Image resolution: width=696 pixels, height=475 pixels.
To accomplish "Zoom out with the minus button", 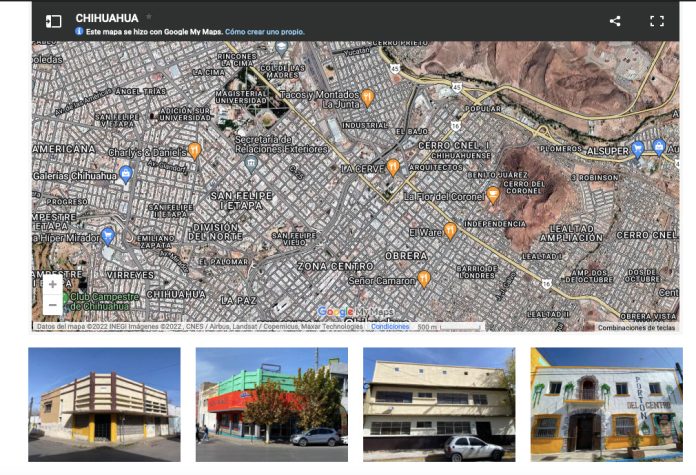I will [52, 305].
